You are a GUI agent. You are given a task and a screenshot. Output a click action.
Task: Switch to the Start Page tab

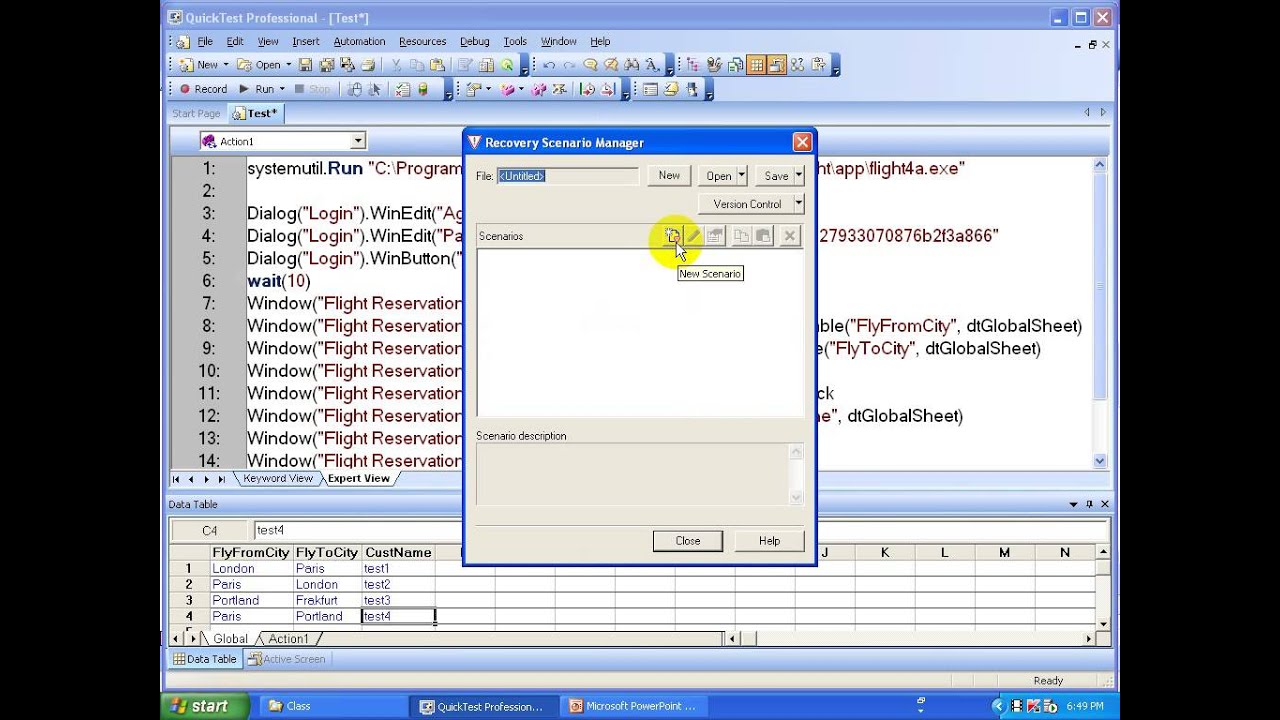[196, 114]
